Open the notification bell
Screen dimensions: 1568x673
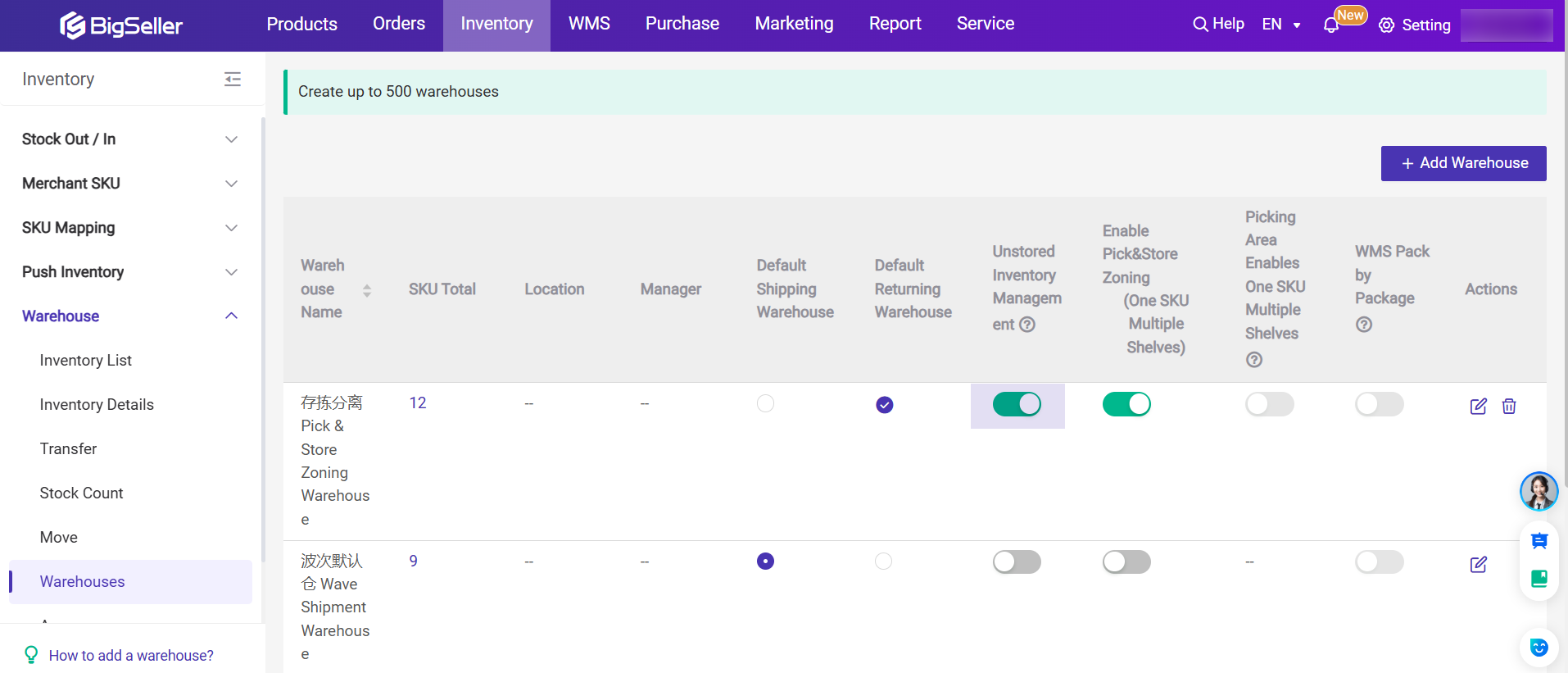click(x=1330, y=25)
